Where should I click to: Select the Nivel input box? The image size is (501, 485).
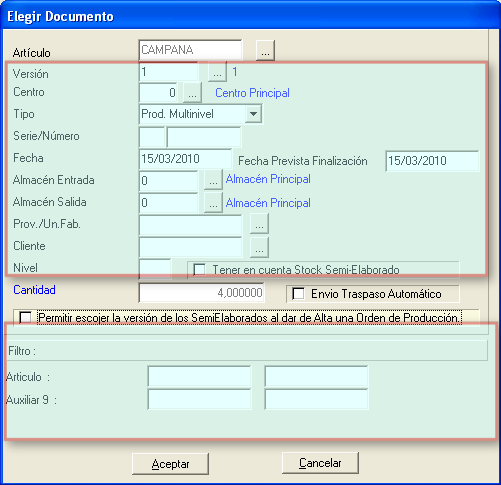(155, 268)
